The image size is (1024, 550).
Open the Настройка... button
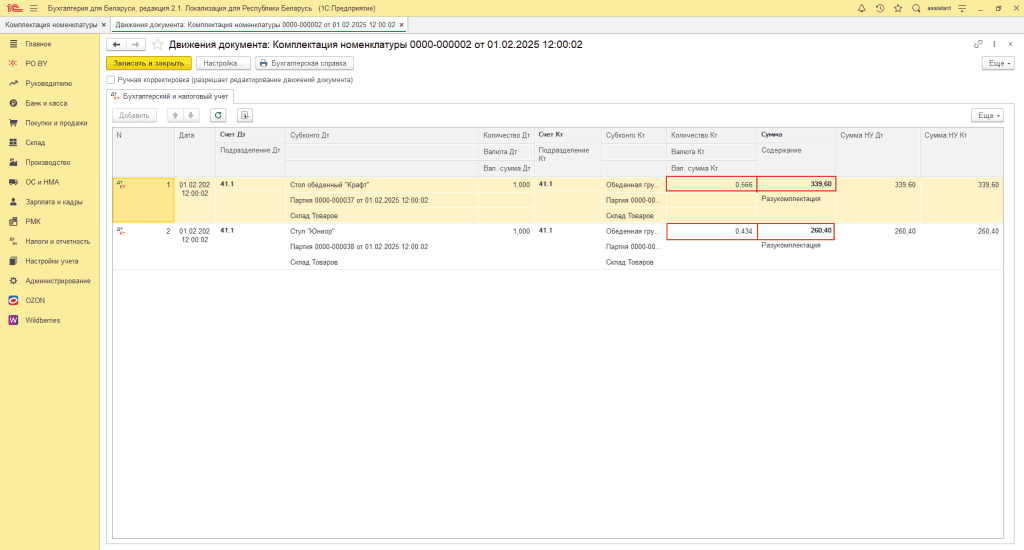coord(222,63)
